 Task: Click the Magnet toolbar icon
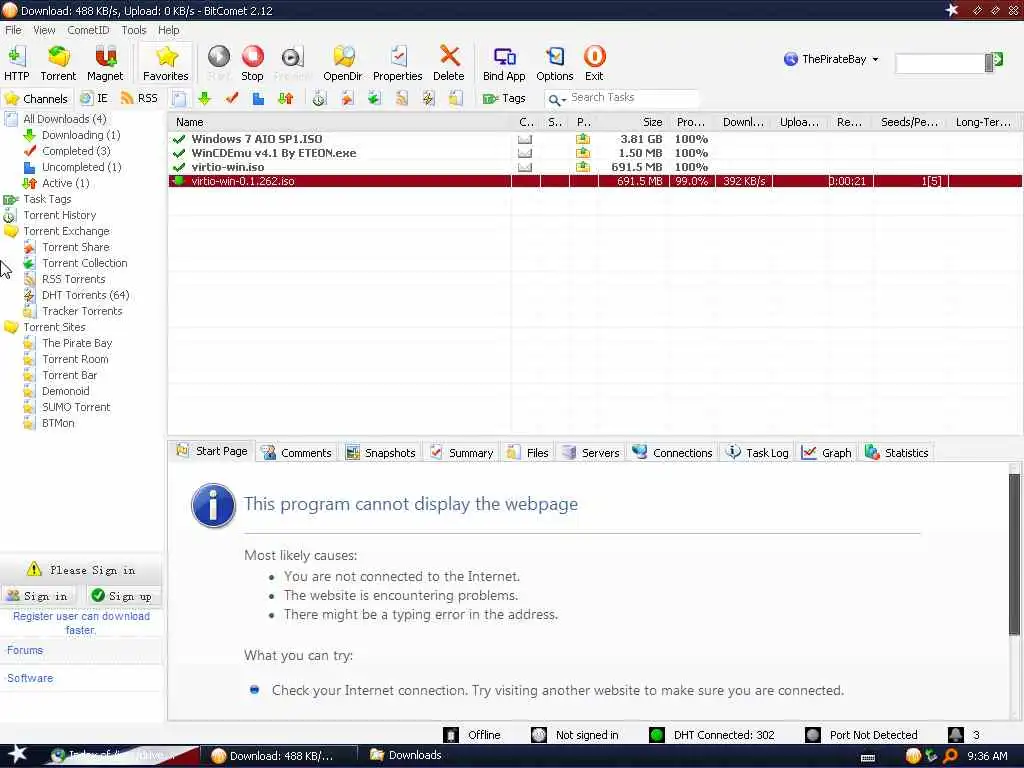click(x=105, y=63)
